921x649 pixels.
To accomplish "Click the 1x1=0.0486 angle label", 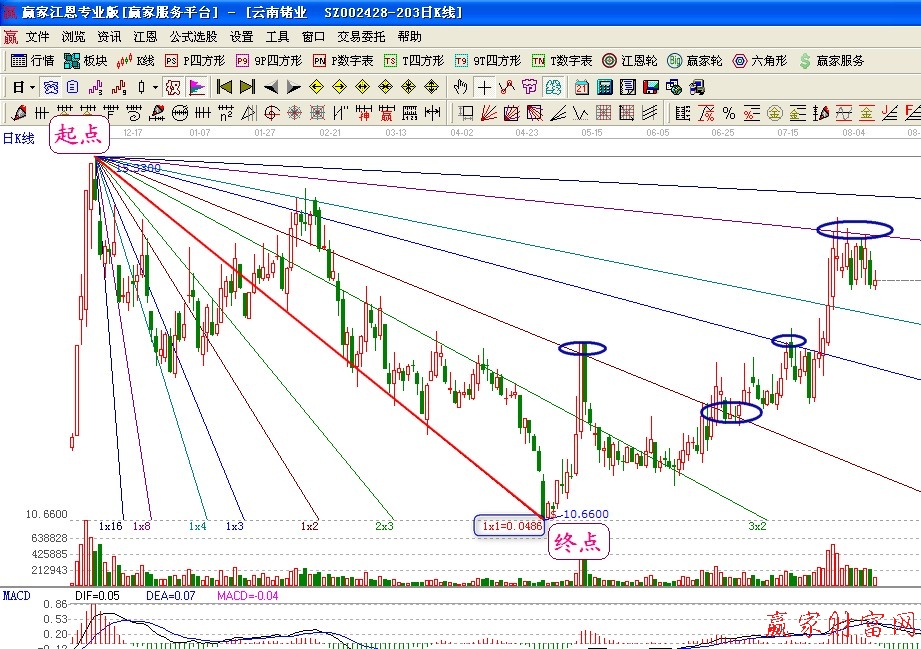I will tap(510, 525).
